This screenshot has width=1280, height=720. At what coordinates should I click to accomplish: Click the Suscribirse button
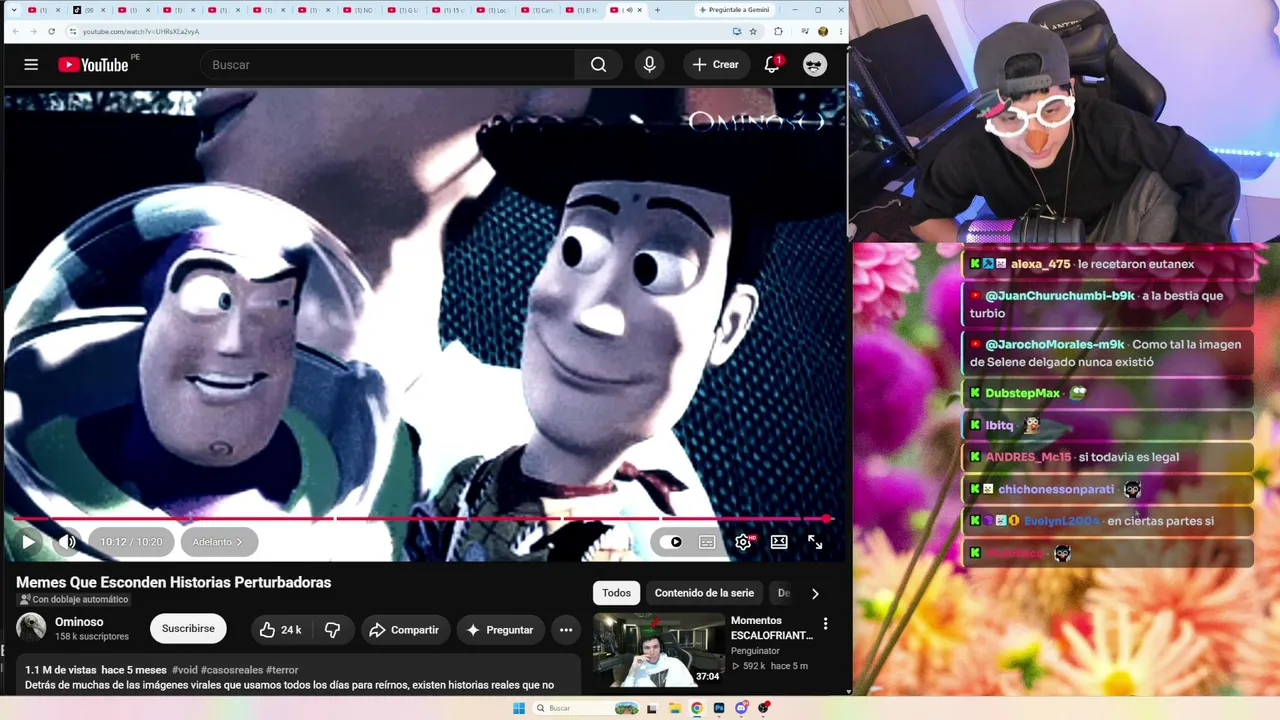188,629
